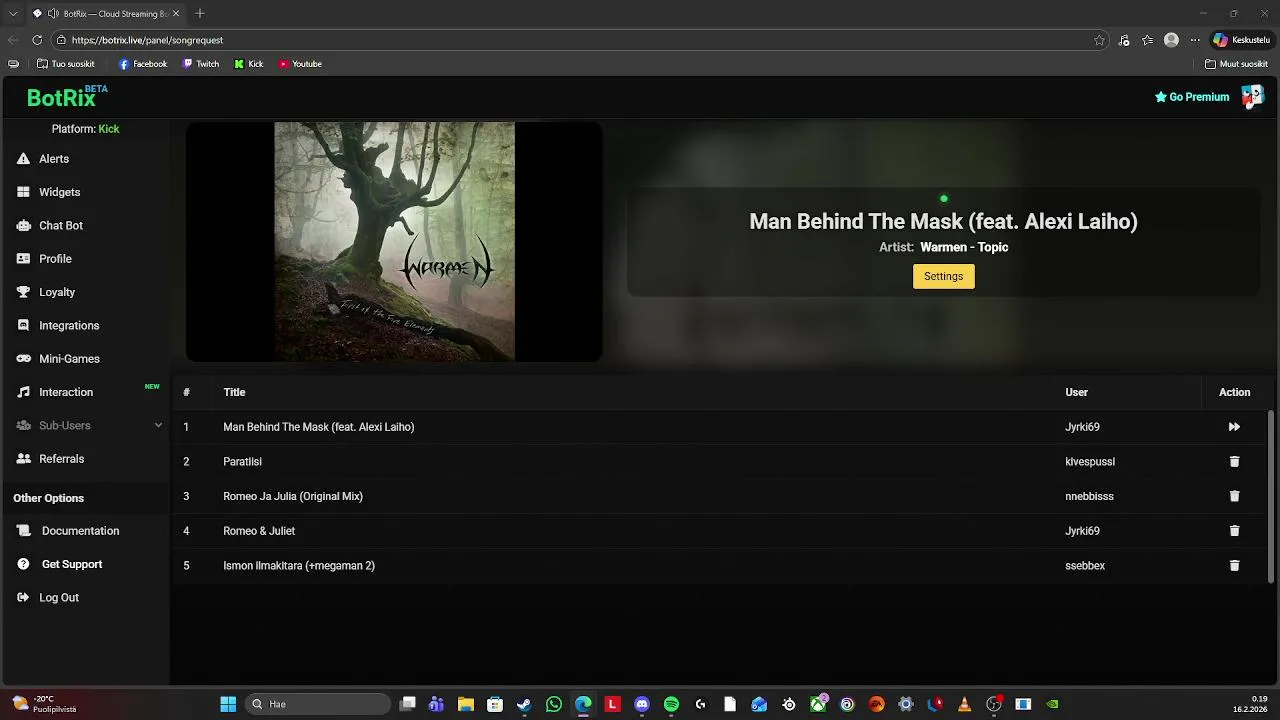The image size is (1280, 720).
Task: Select user nnebbisss in the table
Action: pos(1089,496)
